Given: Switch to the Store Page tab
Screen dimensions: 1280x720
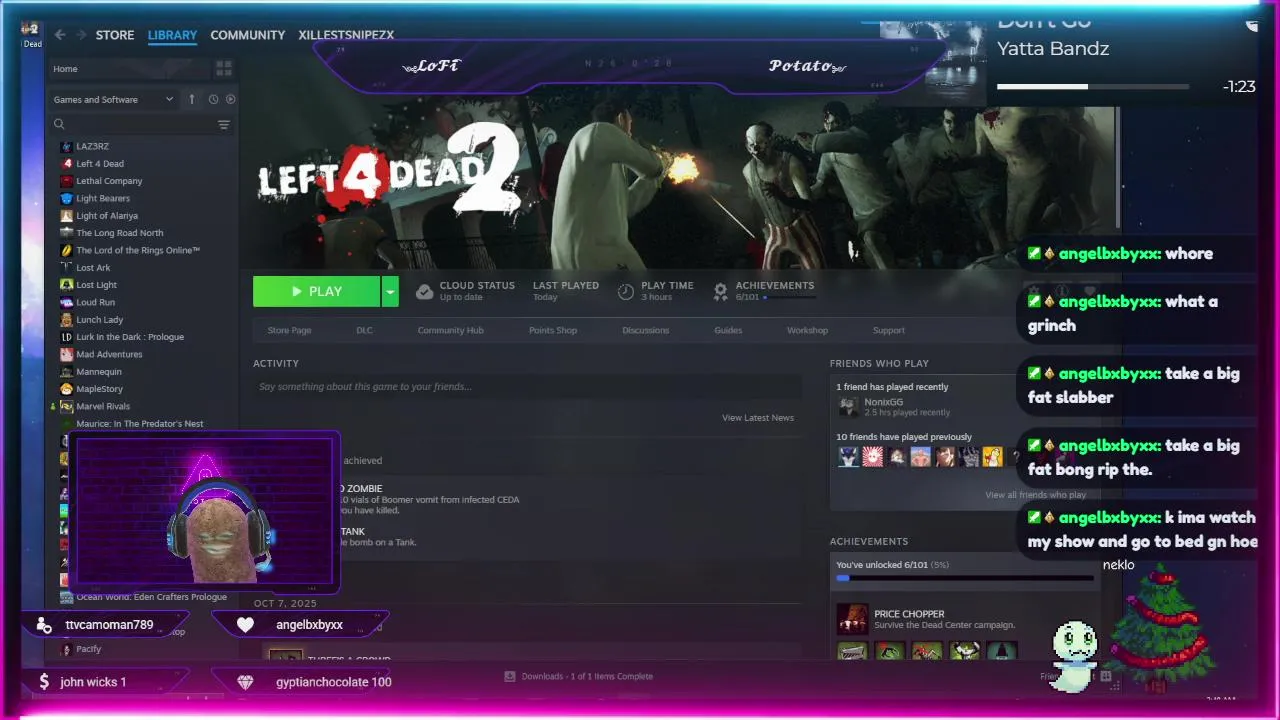Looking at the screenshot, I should click(289, 330).
